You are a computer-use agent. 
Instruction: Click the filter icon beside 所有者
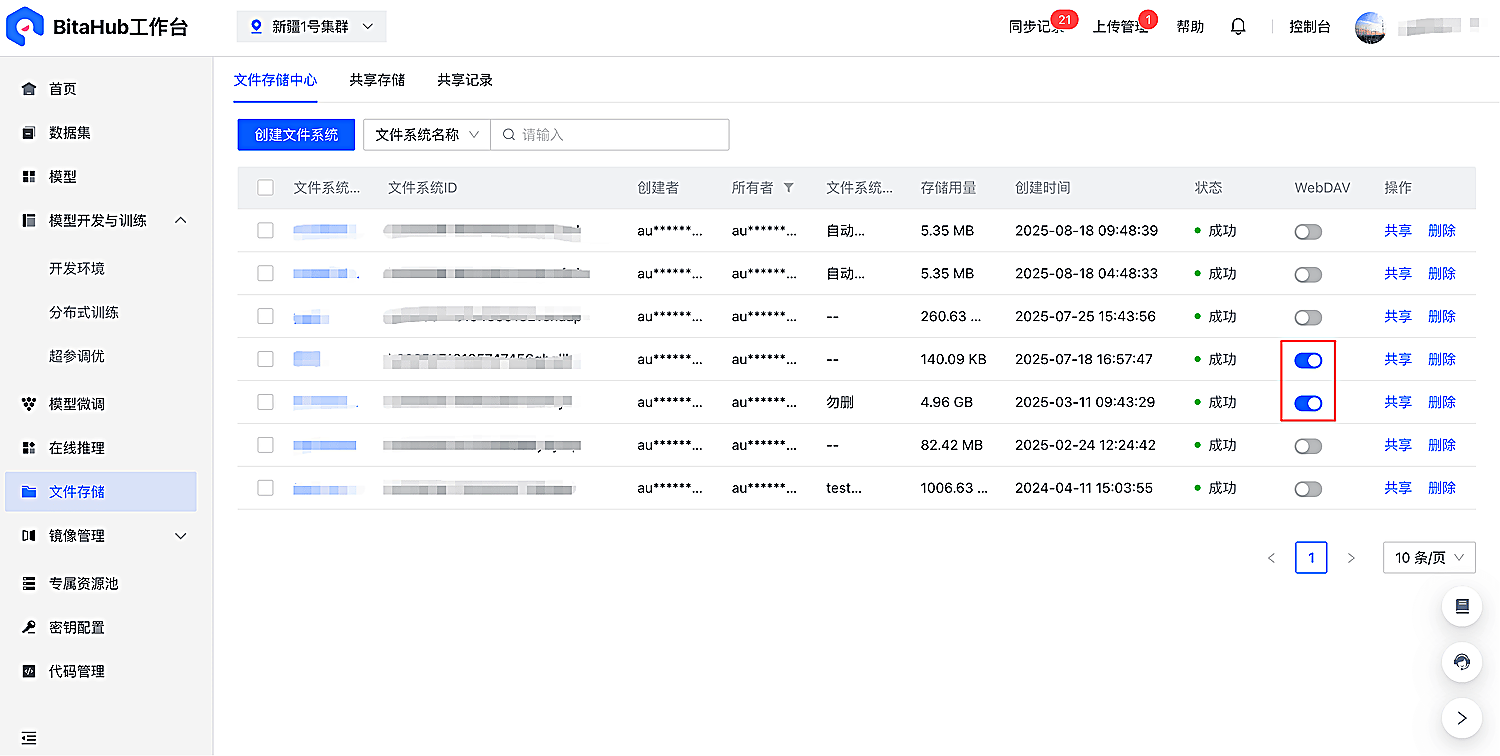coord(788,188)
